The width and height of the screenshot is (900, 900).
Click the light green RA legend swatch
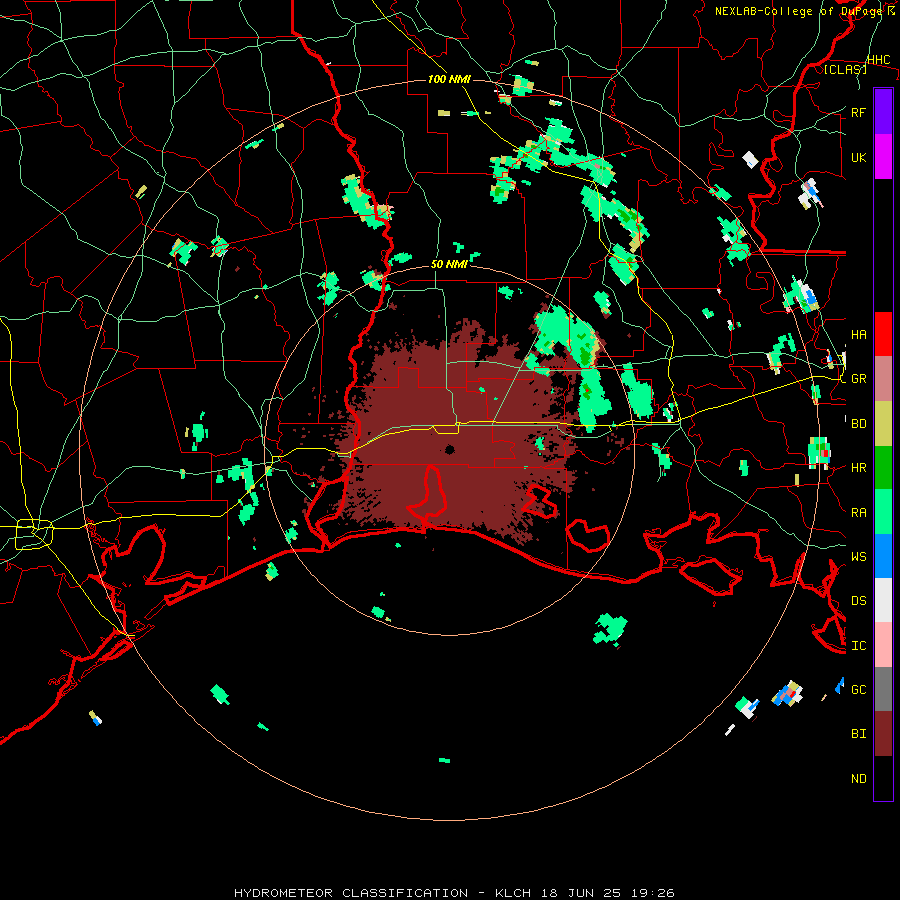click(x=883, y=512)
